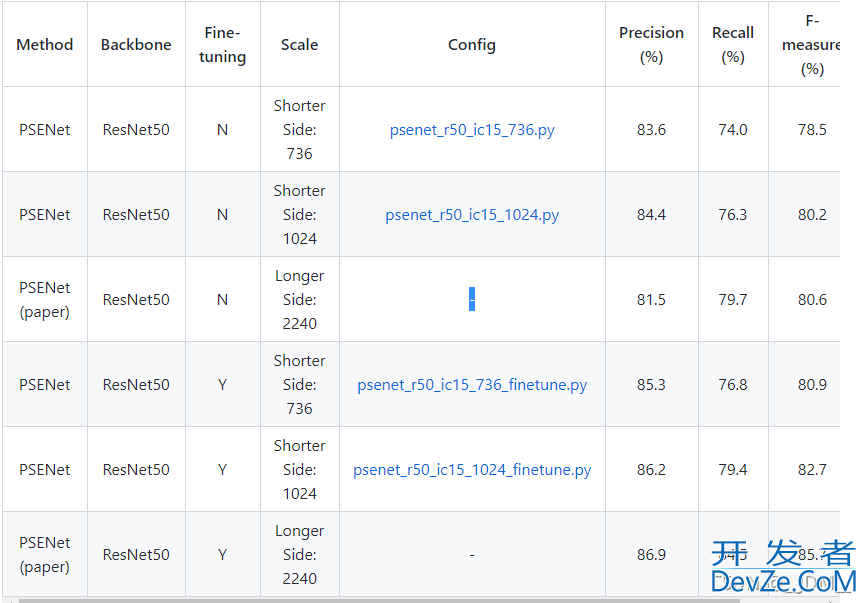The image size is (867, 603).
Task: Click ResNet50 in the 84.4 precision row
Action: 136,215
